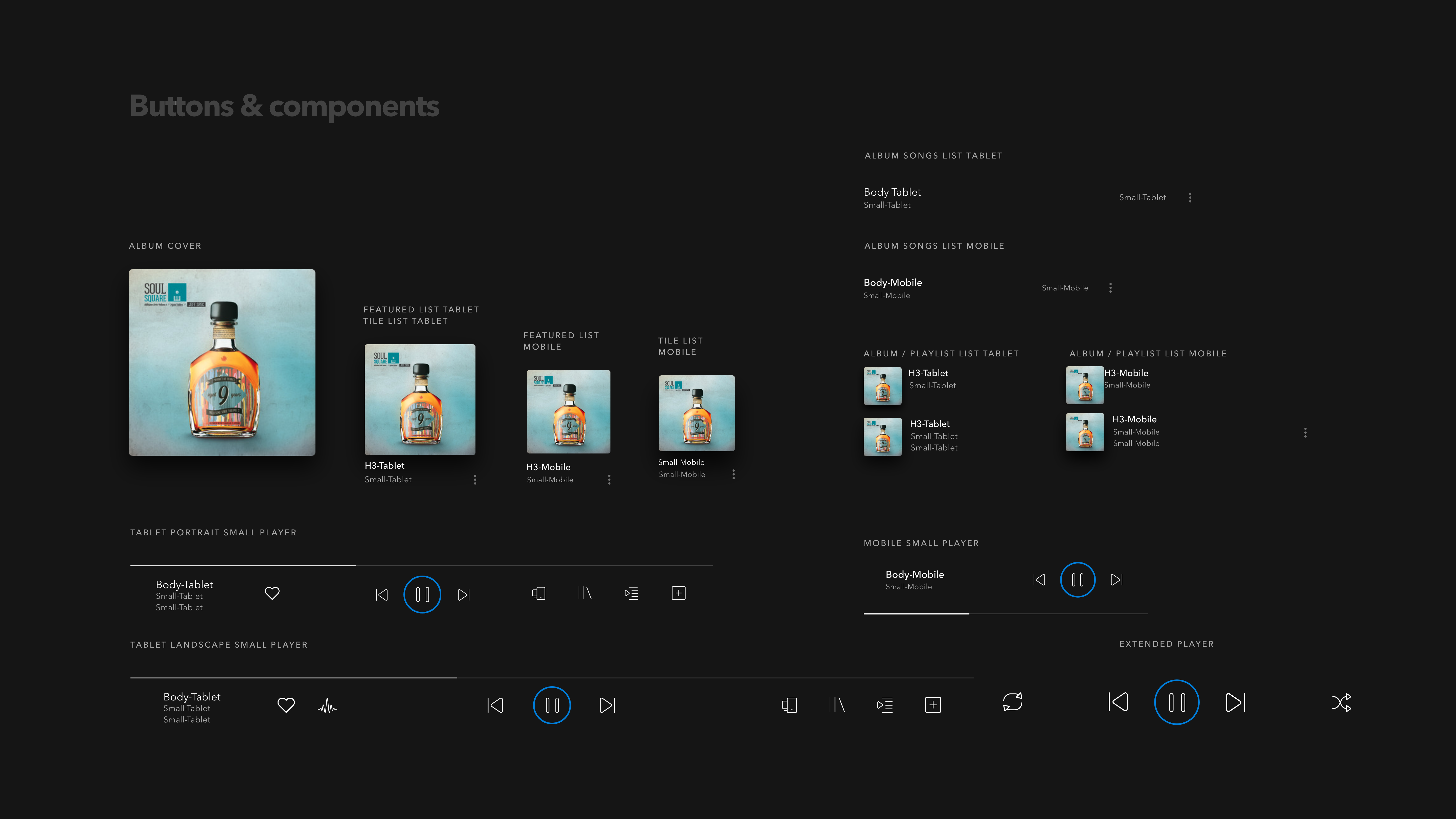Select the library icon in tablet portrait small player
Image resolution: width=1456 pixels, height=819 pixels.
coord(584,594)
